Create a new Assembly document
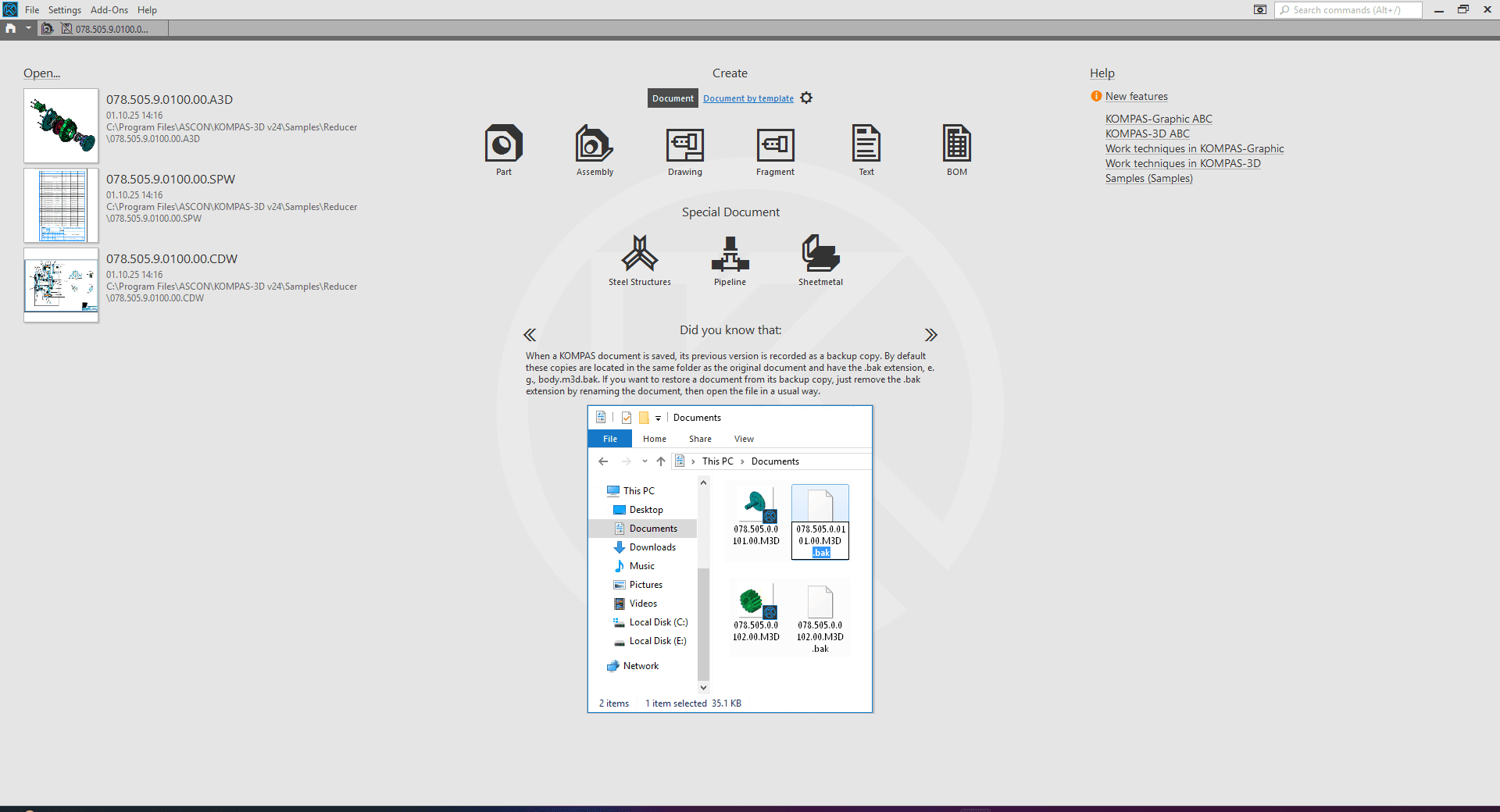The width and height of the screenshot is (1500, 812). point(595,150)
